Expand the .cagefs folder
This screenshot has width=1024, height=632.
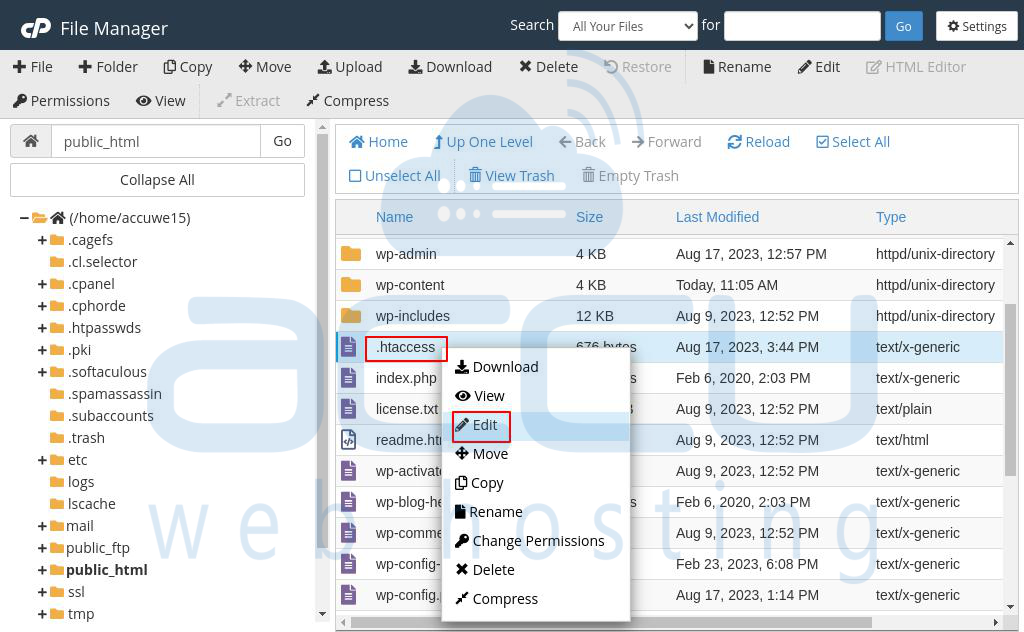click(x=42, y=240)
